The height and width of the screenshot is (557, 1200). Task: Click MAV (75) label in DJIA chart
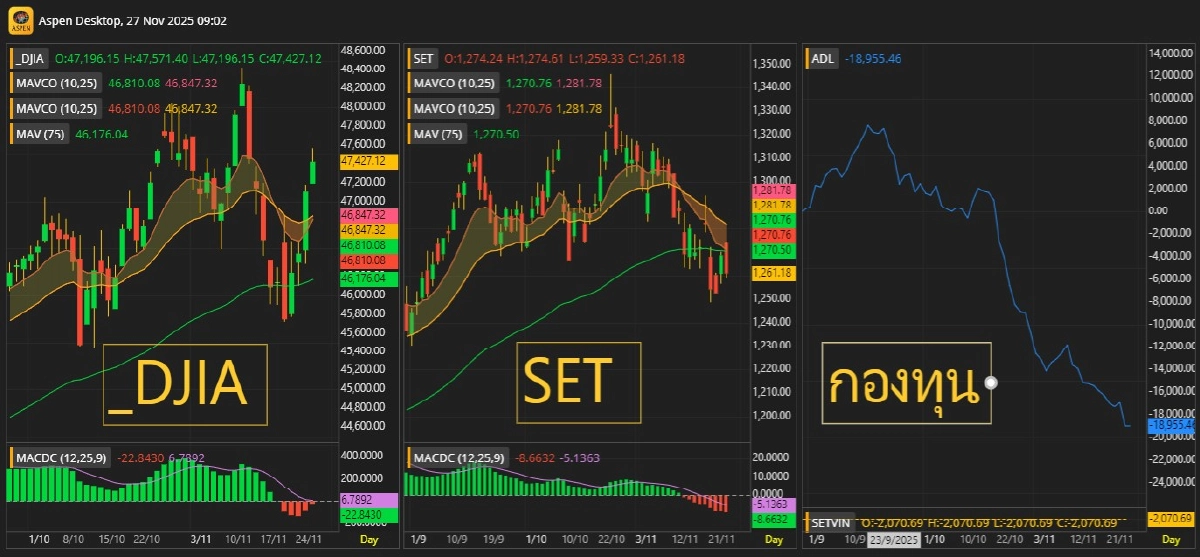pos(40,133)
